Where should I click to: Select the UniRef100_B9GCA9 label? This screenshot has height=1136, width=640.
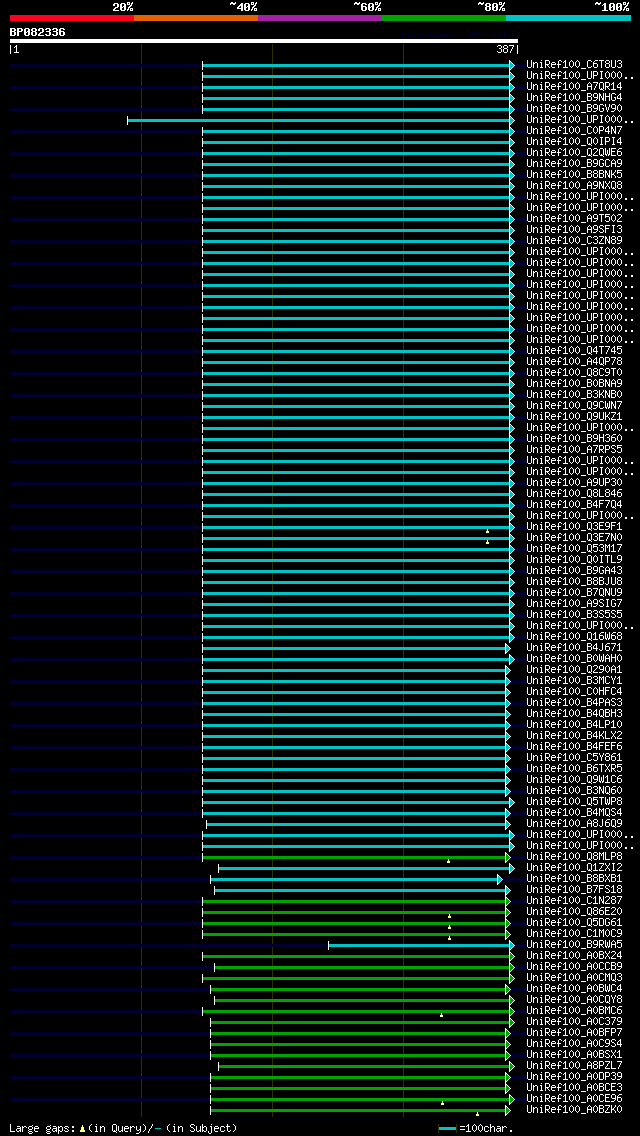point(574,163)
